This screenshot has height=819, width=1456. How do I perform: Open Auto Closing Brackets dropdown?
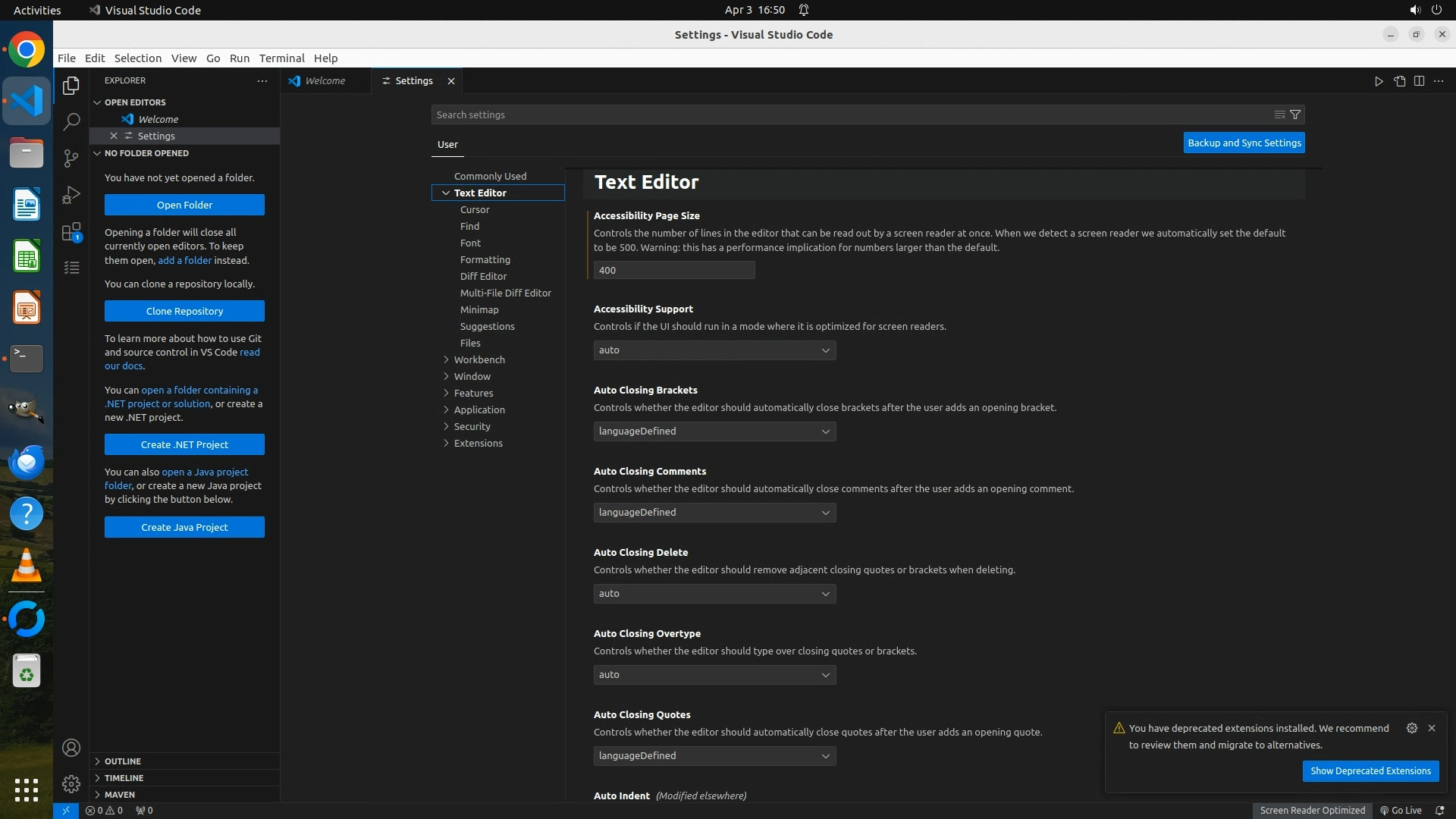point(714,431)
